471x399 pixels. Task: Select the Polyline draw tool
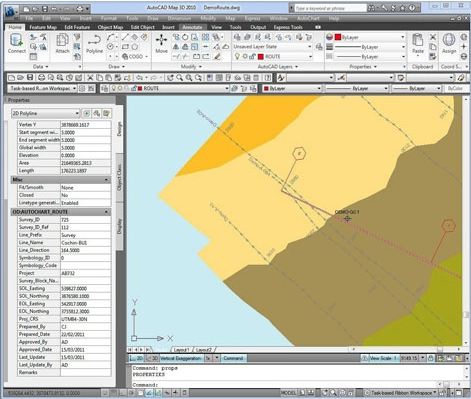click(94, 44)
